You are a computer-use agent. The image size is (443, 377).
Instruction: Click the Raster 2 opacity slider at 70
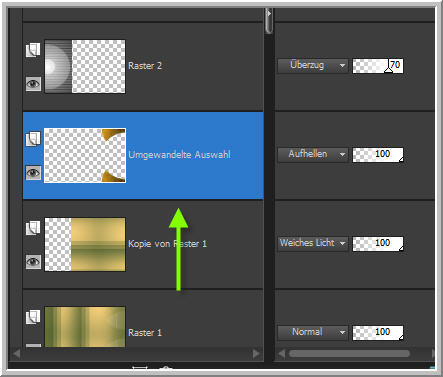[x=378, y=66]
